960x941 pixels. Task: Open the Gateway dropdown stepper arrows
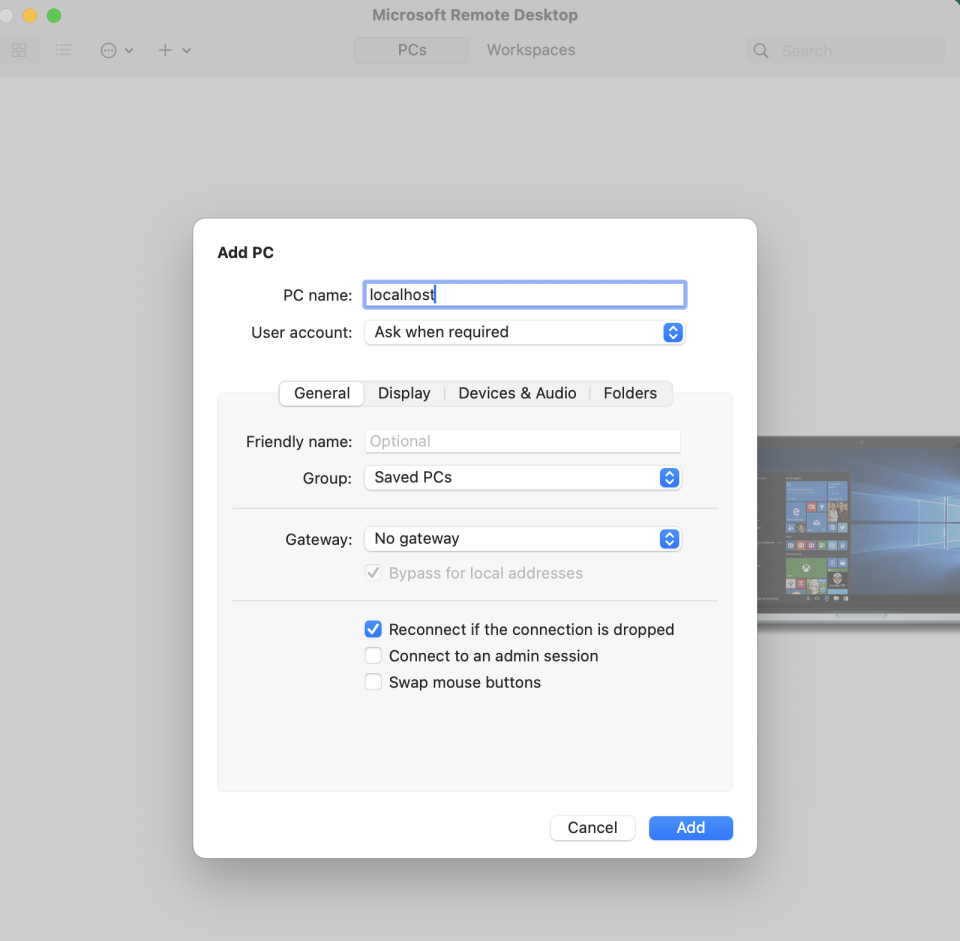pyautogui.click(x=669, y=539)
